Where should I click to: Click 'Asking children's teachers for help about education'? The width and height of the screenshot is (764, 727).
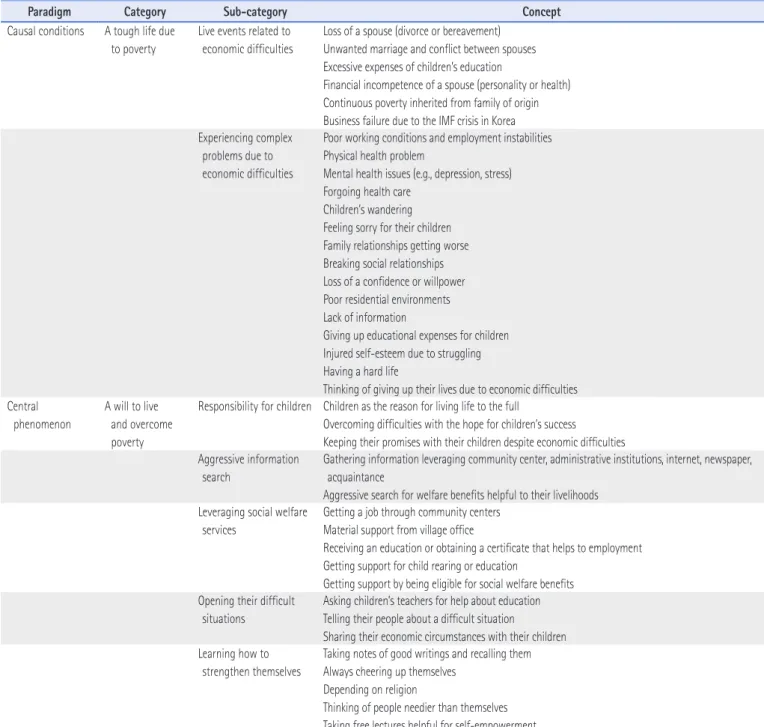[432, 601]
